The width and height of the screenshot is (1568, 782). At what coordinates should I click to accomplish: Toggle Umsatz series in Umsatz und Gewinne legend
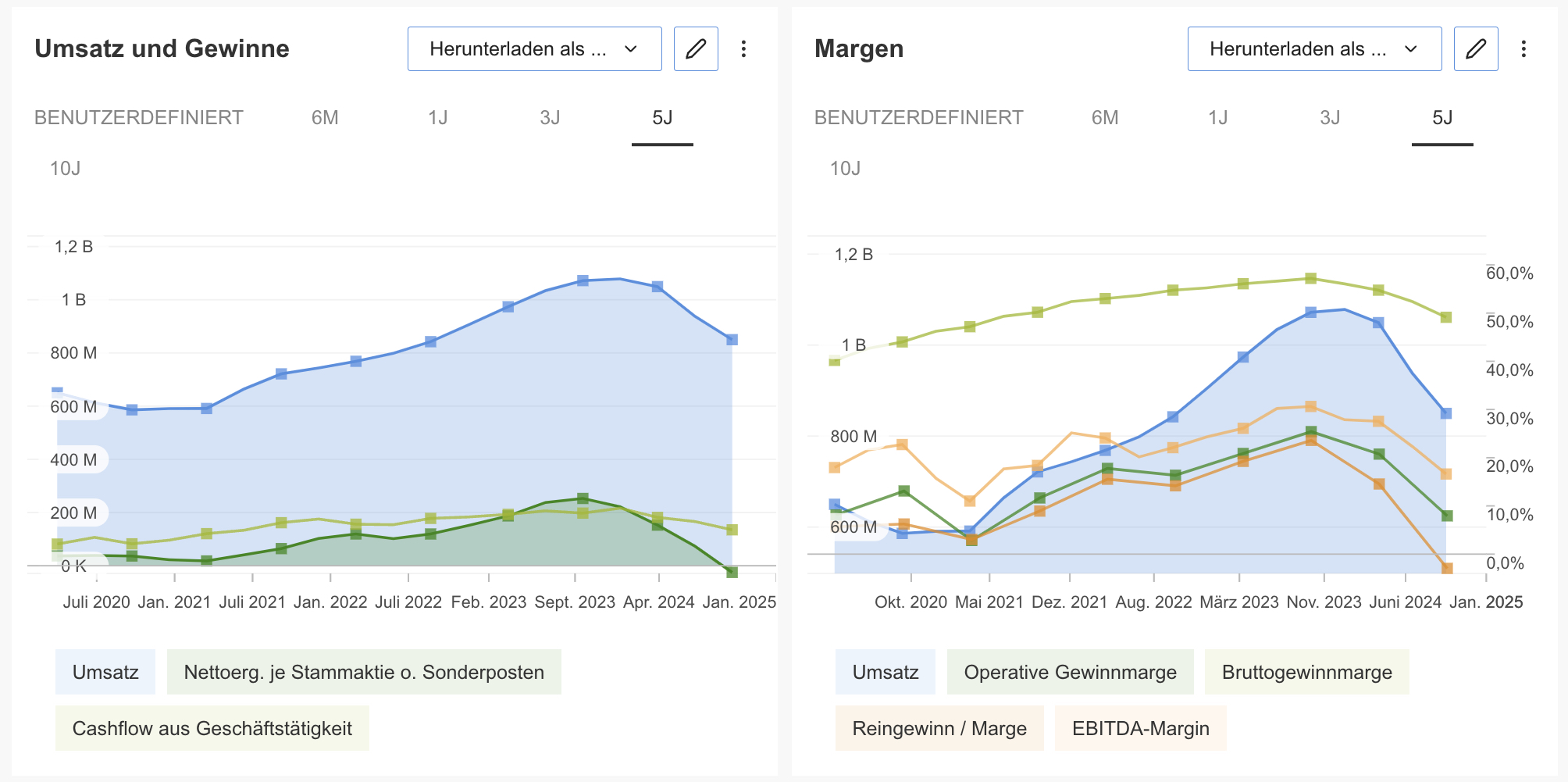105,672
